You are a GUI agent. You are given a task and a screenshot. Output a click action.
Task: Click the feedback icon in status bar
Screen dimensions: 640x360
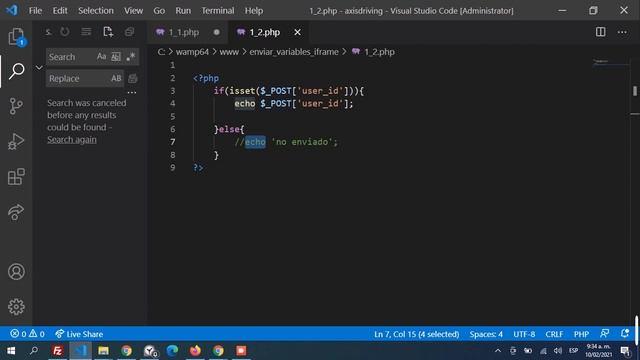tap(604, 334)
